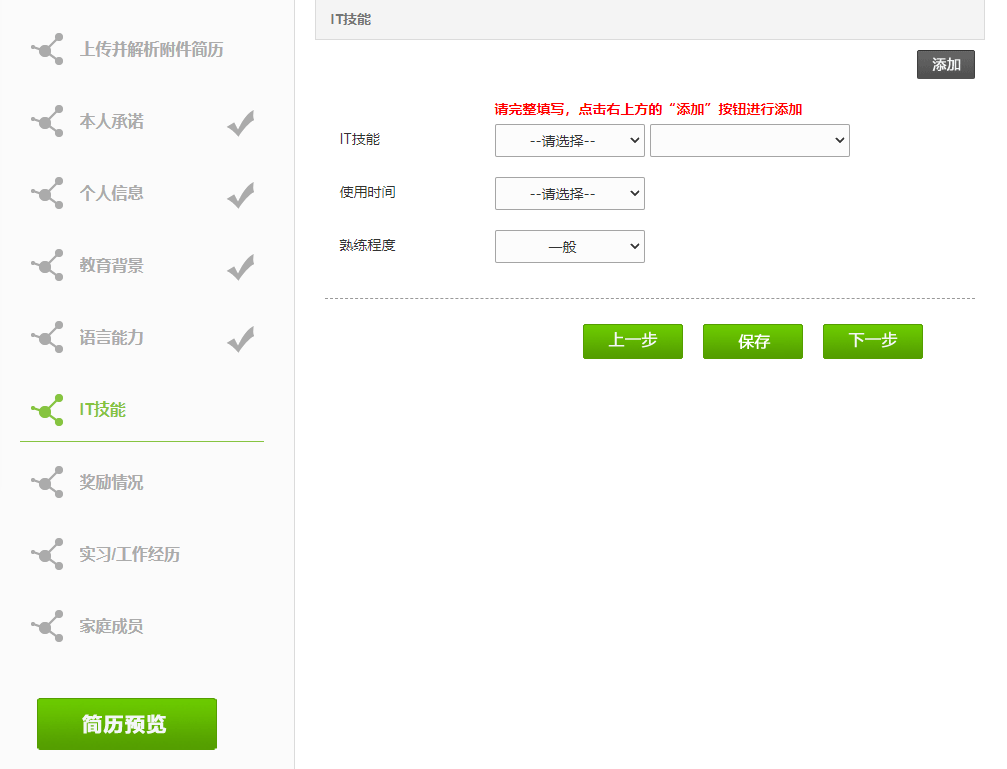The image size is (1007, 769).
Task: Click the checkmark next to 本人承诺
Action: click(240, 123)
